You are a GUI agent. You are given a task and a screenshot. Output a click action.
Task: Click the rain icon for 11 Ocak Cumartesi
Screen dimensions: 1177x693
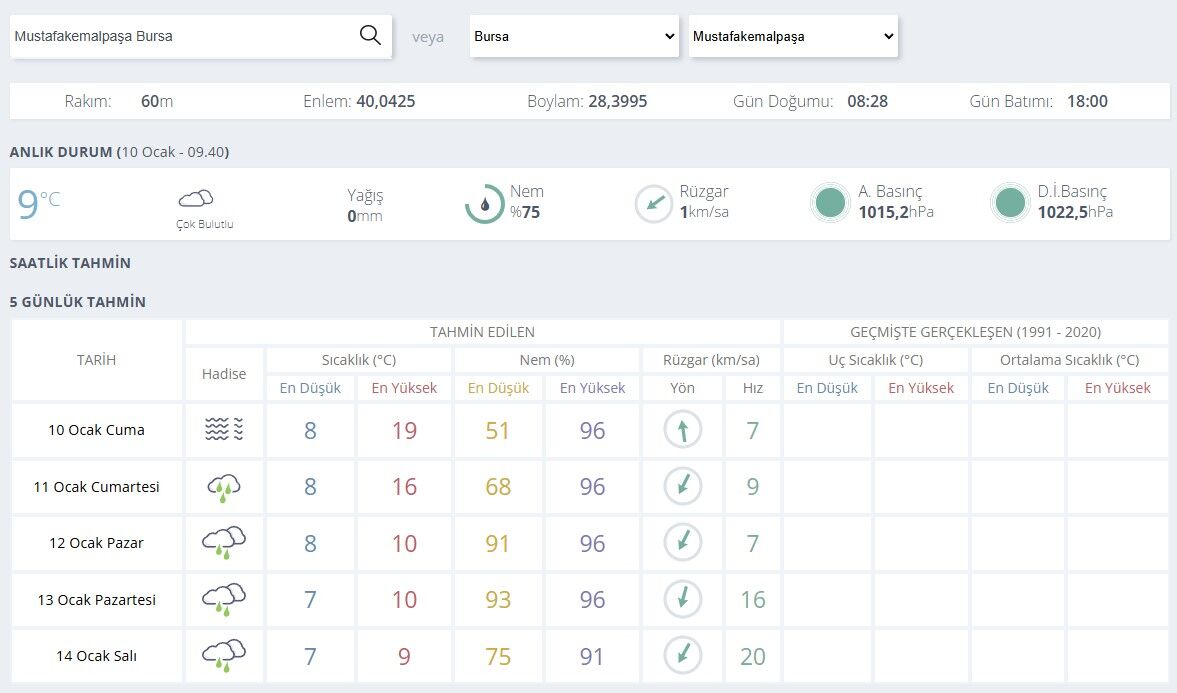click(224, 487)
